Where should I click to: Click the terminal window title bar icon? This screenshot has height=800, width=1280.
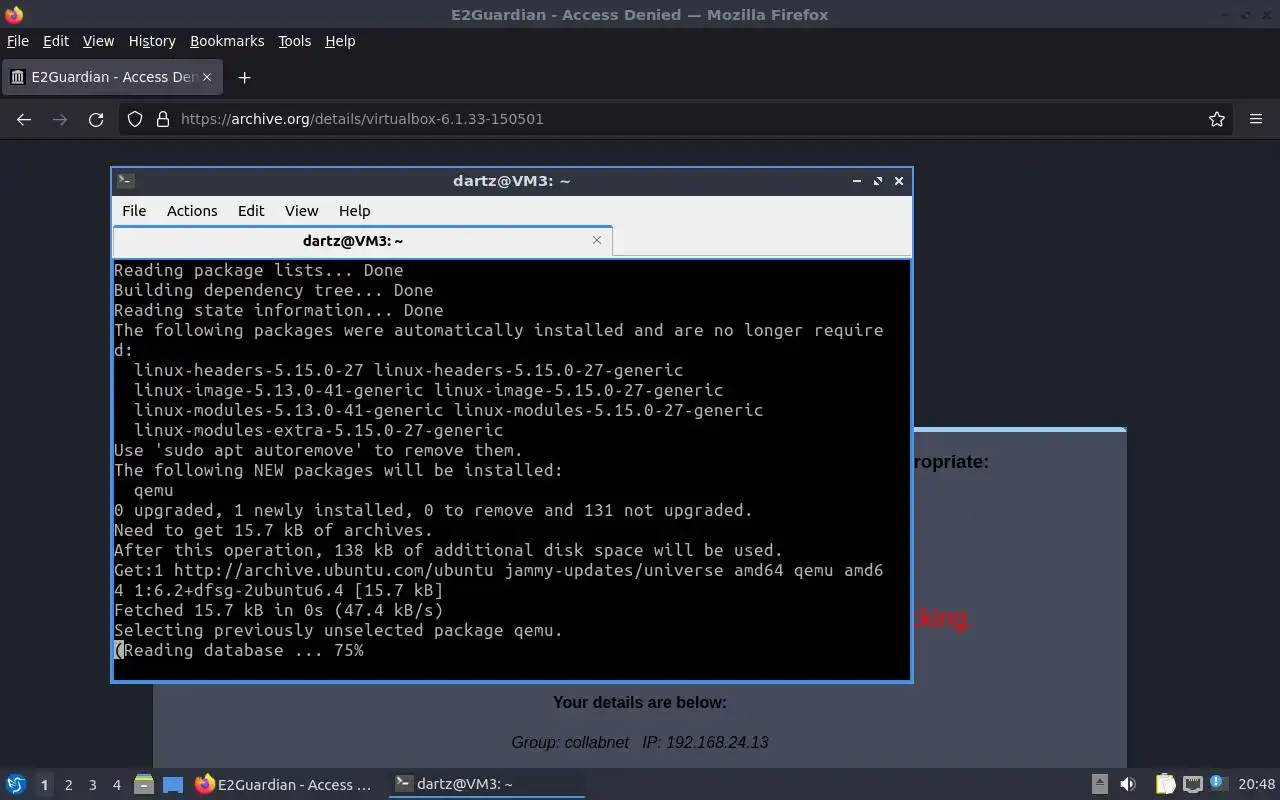point(126,181)
